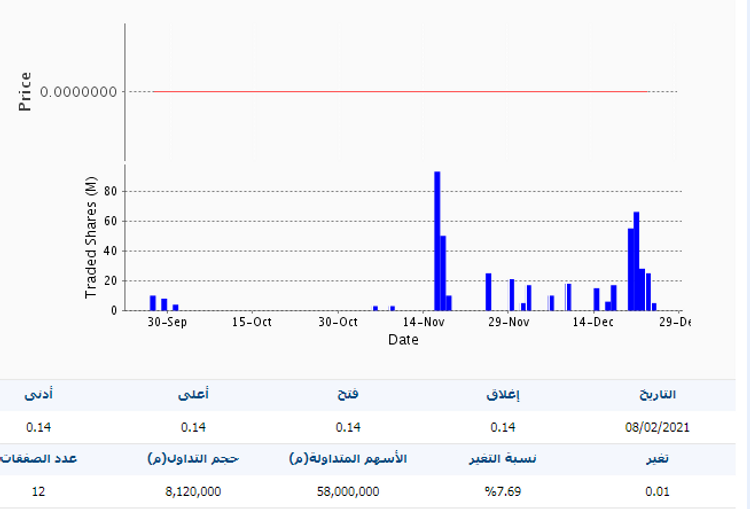Select the 8,120,000 trading volume value
This screenshot has width=750, height=509.
tap(193, 491)
